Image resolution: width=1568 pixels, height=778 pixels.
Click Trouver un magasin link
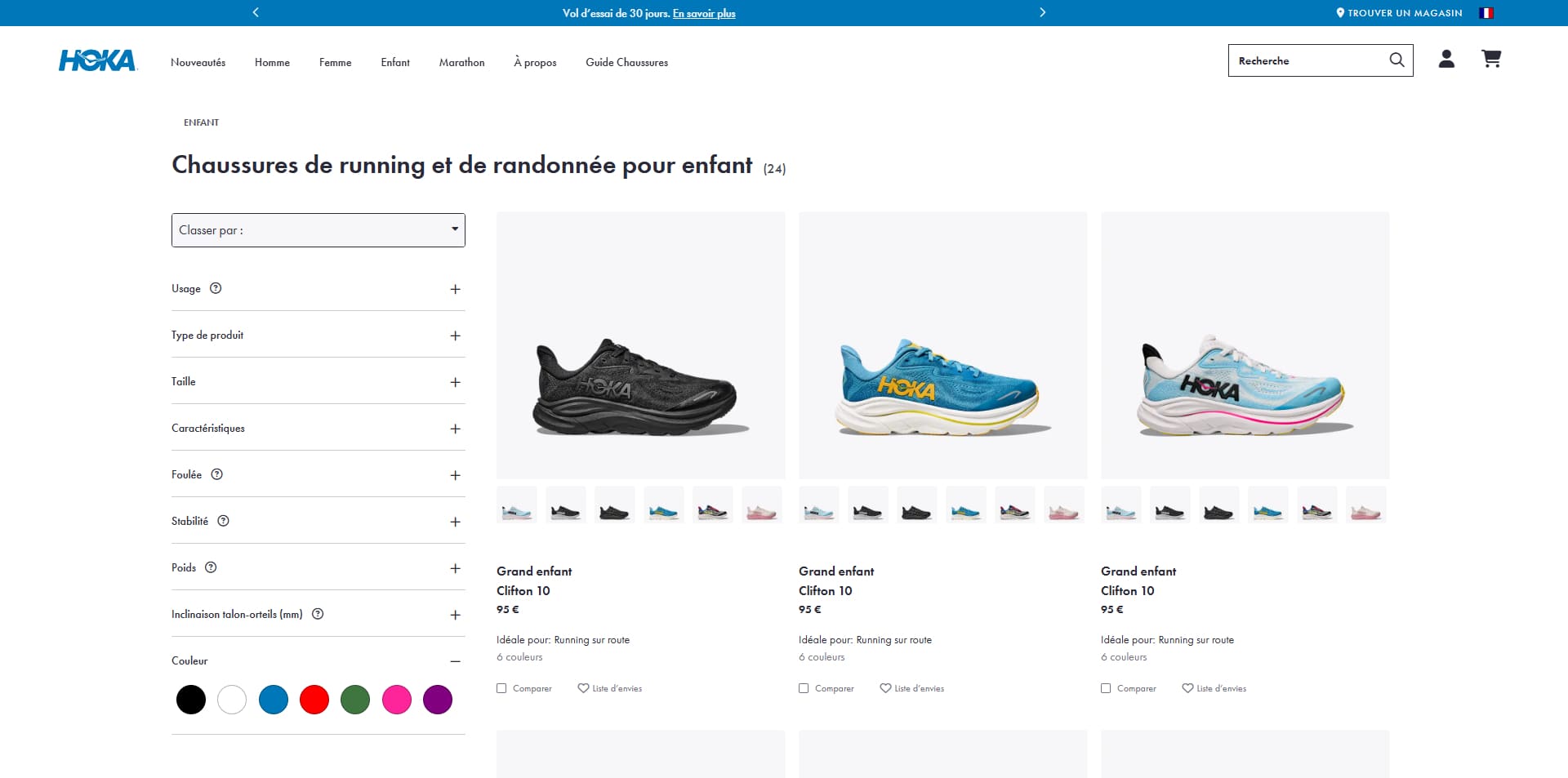coord(1405,13)
